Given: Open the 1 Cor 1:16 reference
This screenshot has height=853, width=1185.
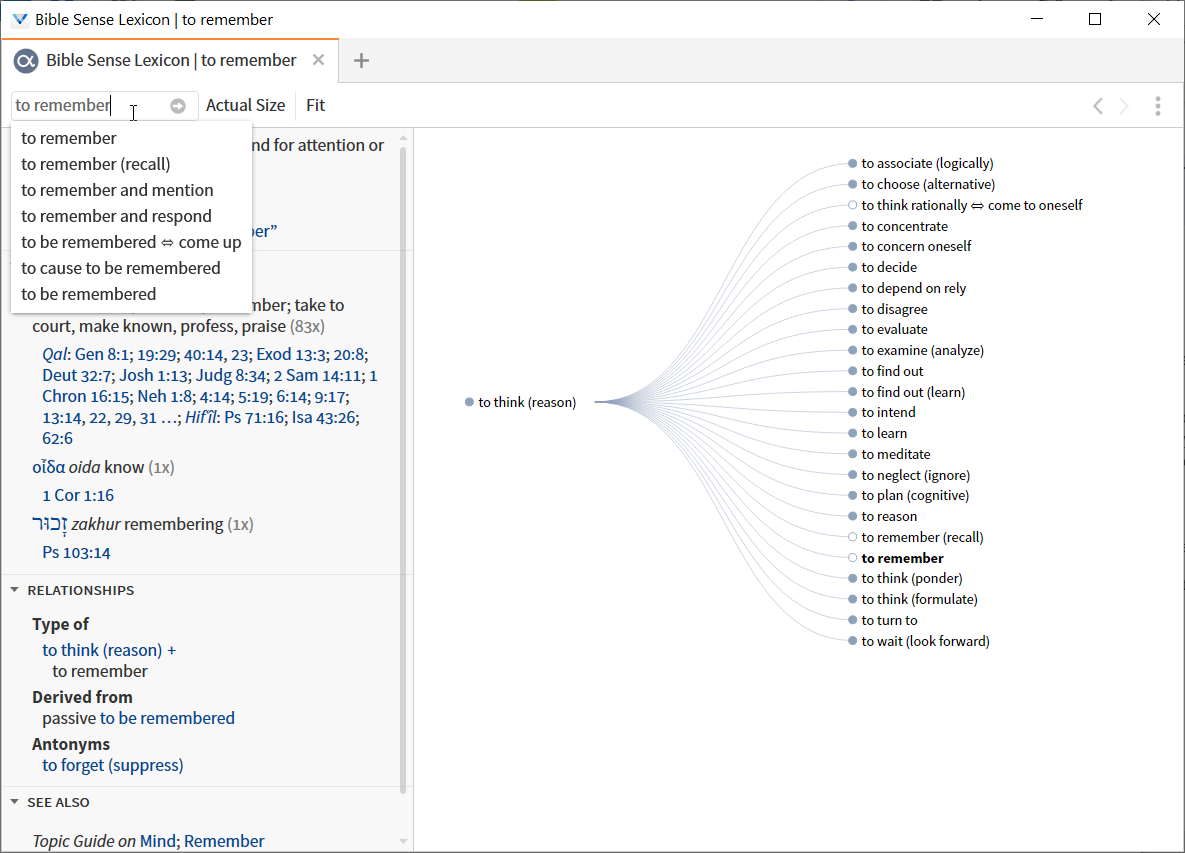Looking at the screenshot, I should [x=78, y=496].
